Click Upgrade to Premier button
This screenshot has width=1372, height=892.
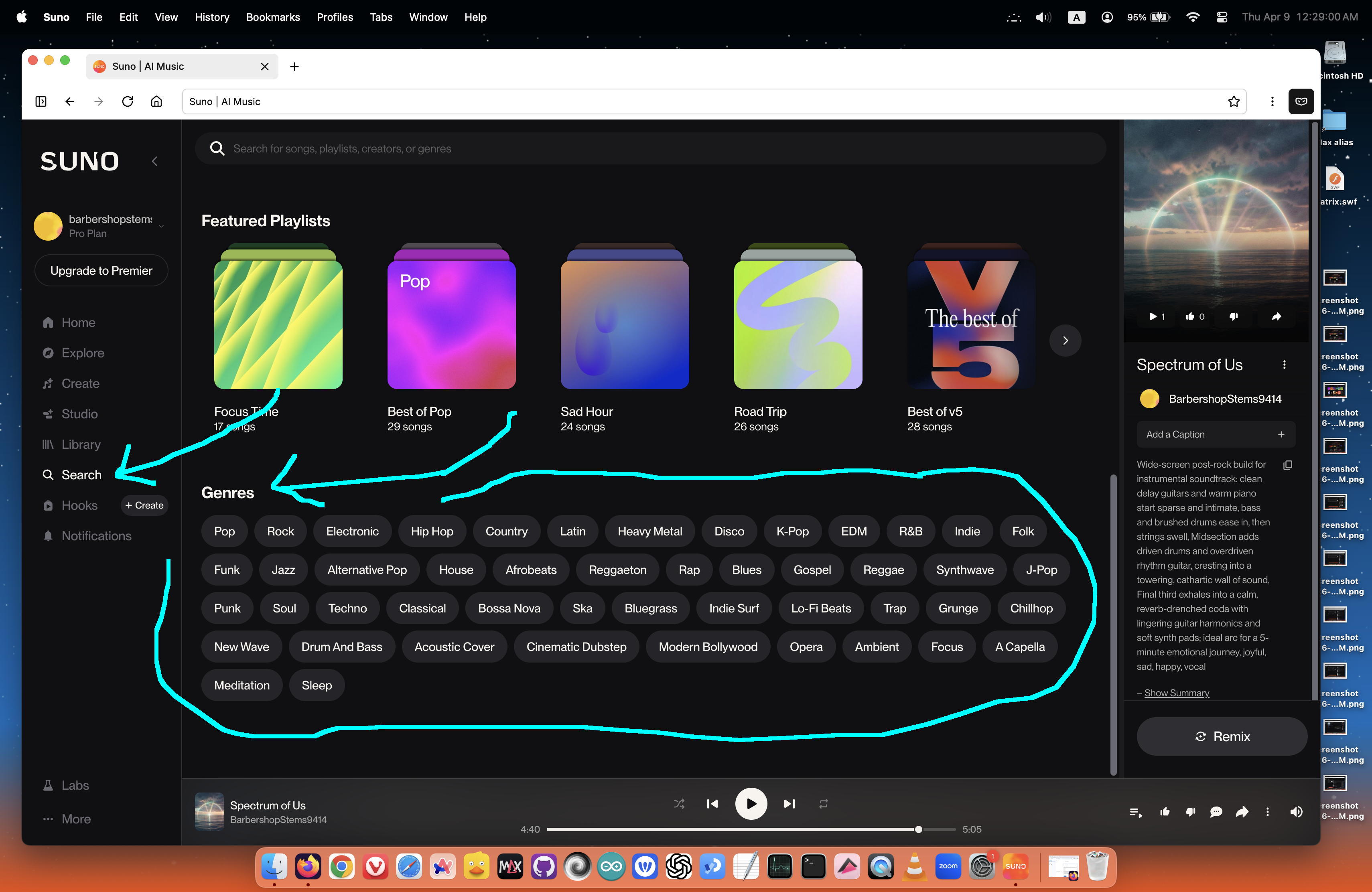(101, 270)
